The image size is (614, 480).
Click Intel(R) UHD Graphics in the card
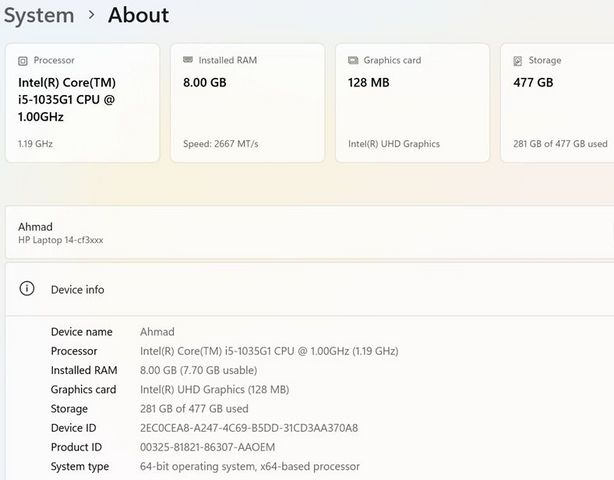[x=394, y=144]
